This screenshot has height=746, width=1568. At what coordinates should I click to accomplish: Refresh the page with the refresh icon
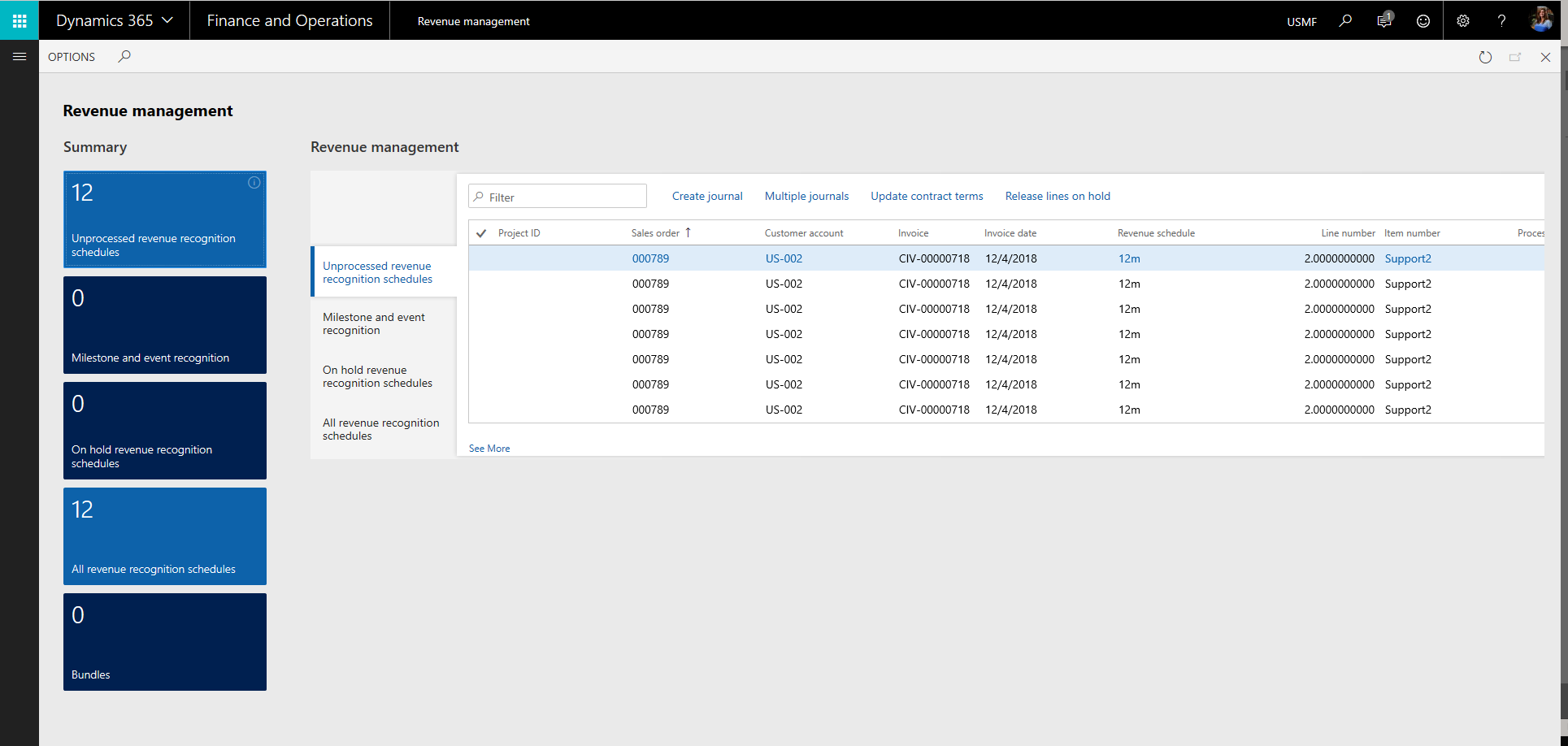[x=1485, y=57]
